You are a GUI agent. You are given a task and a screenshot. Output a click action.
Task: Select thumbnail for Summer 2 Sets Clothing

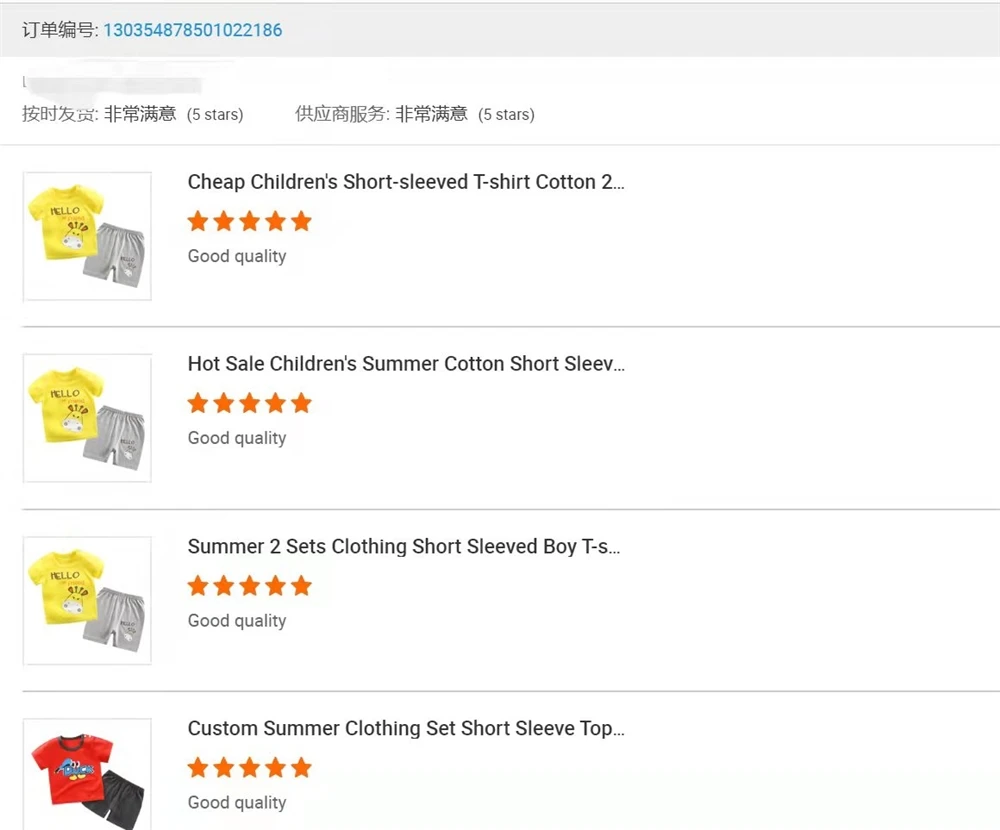pos(87,600)
